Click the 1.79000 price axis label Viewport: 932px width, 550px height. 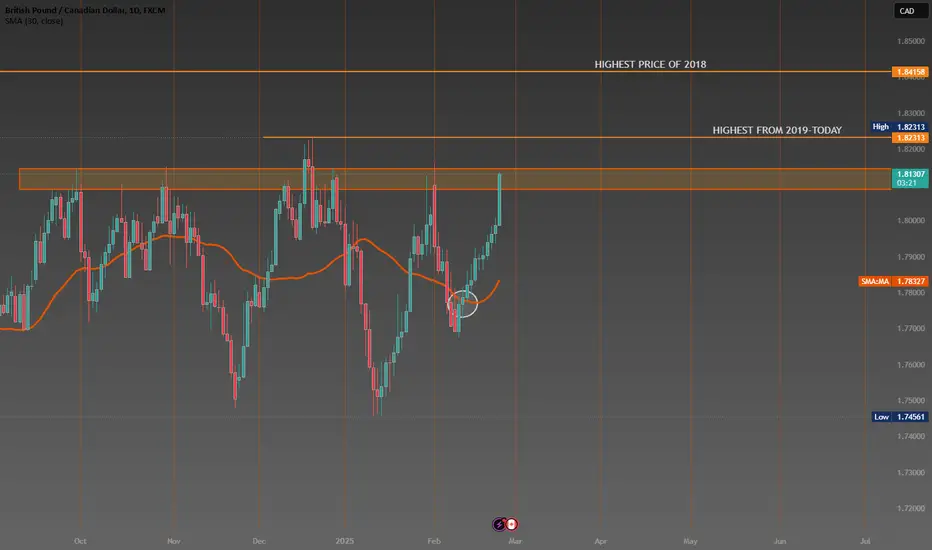911,257
